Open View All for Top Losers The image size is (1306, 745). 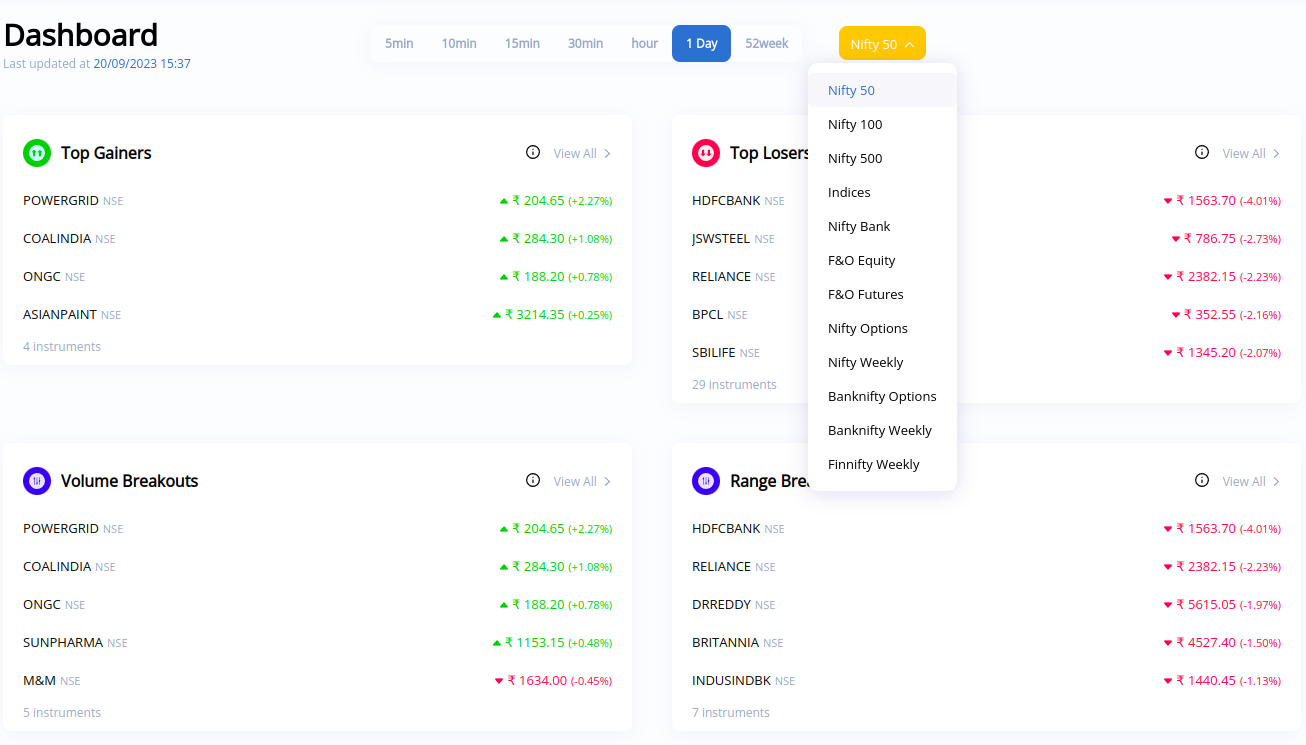(1251, 153)
